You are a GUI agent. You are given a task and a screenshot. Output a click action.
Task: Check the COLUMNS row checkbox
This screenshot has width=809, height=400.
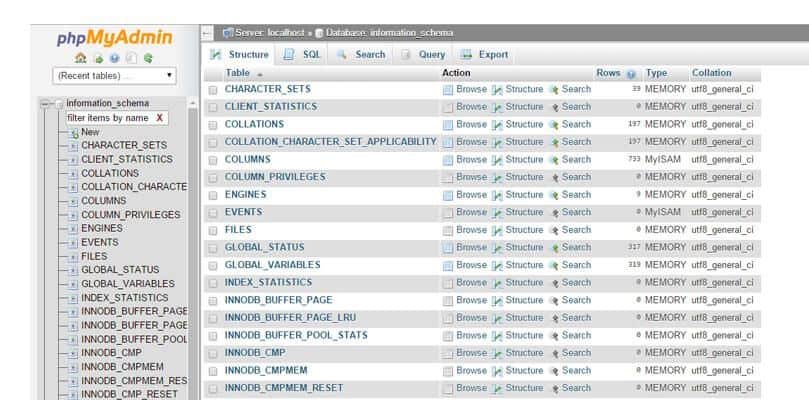(213, 161)
